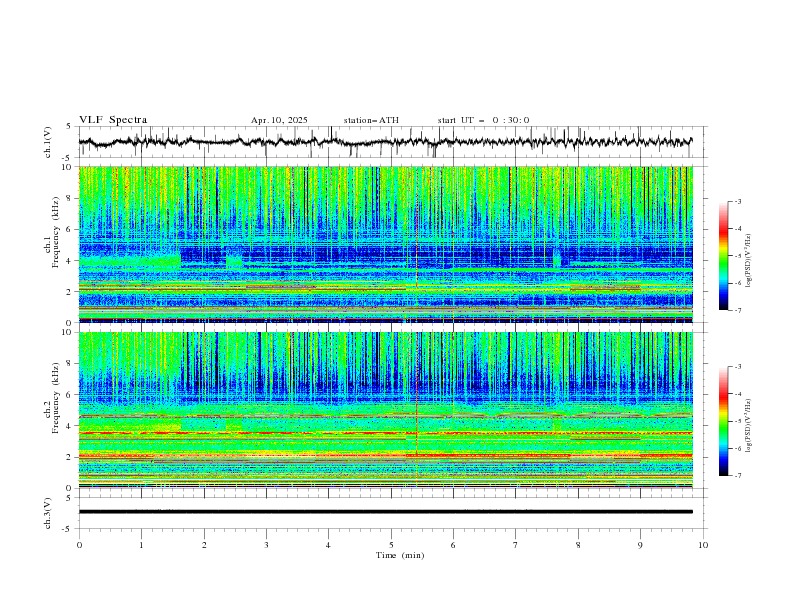
Task: Click Time axis tick label '7'
Action: point(516,545)
